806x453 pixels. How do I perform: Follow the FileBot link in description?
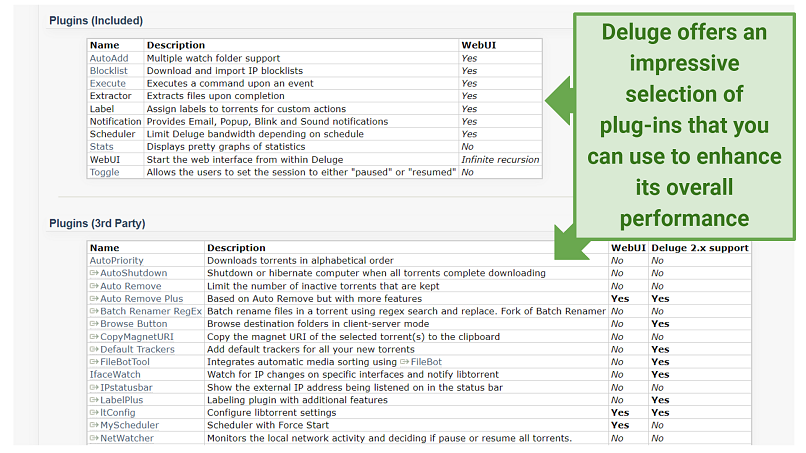[x=426, y=362]
